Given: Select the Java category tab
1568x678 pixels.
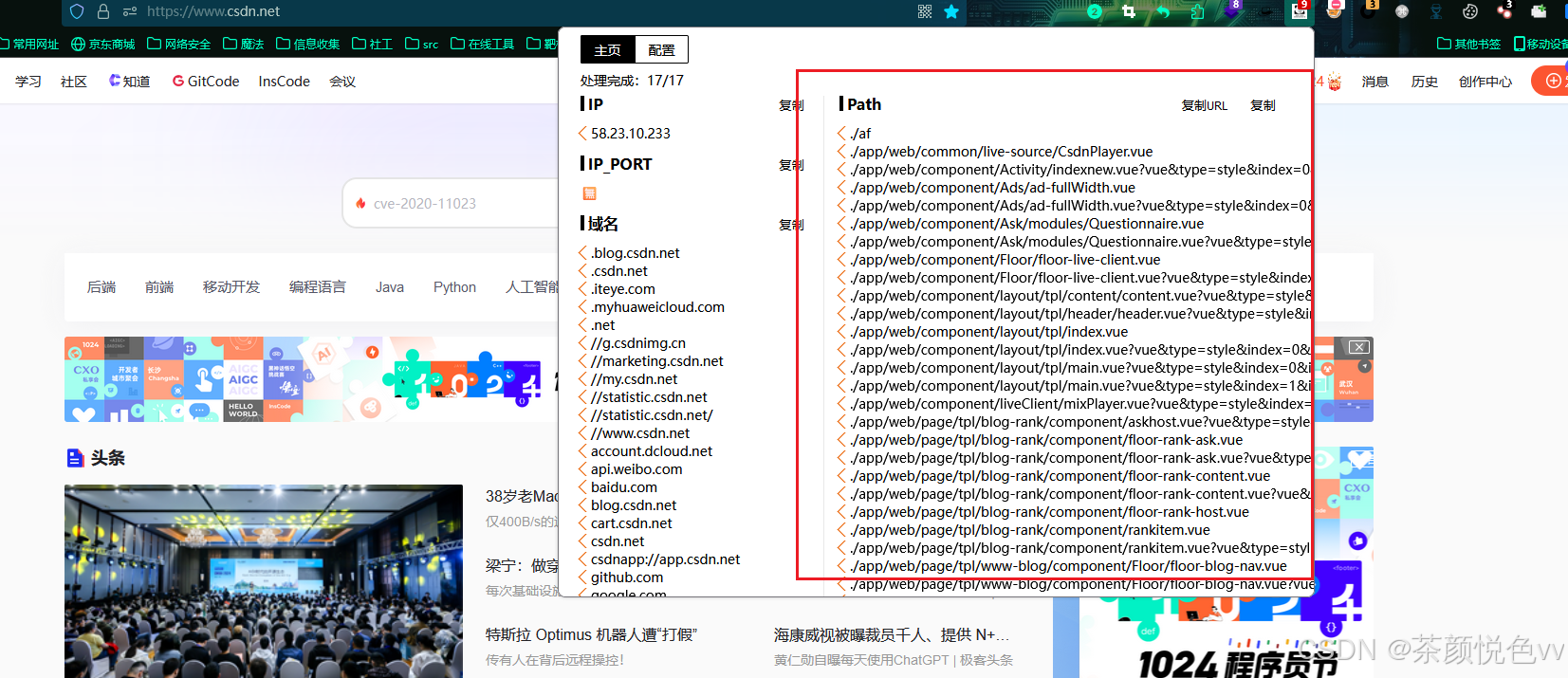Looking at the screenshot, I should coord(390,287).
